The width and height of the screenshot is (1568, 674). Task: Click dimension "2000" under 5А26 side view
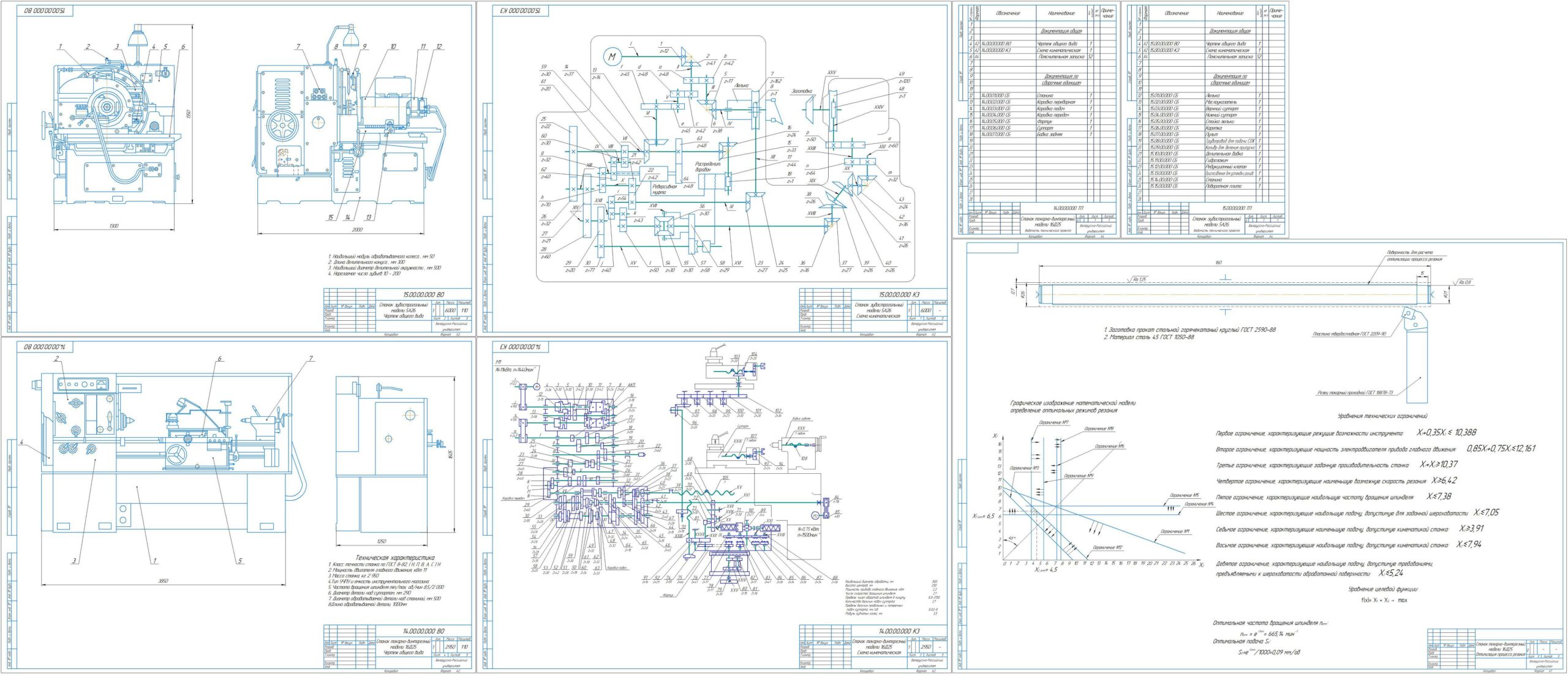[358, 230]
